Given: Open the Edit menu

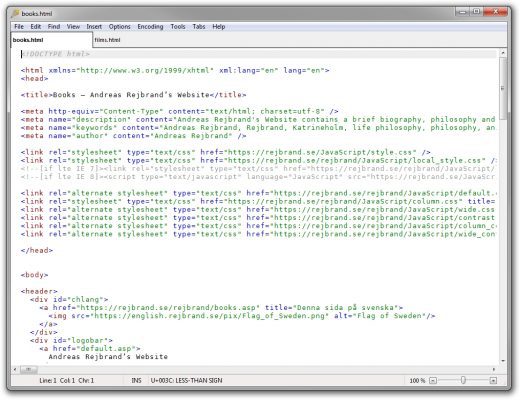Looking at the screenshot, I should click(35, 27).
